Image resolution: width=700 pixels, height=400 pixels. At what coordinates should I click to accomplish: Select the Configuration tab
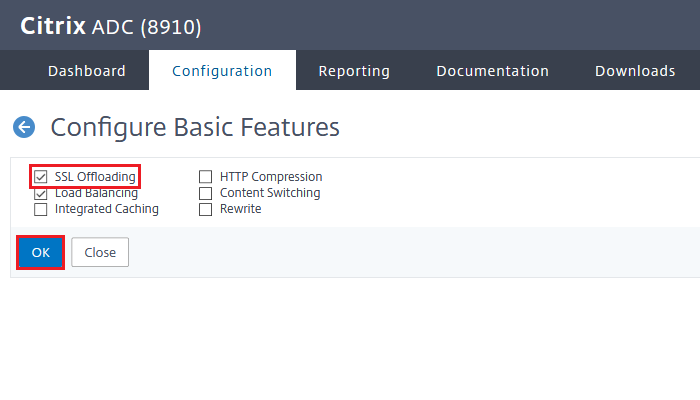pyautogui.click(x=222, y=71)
